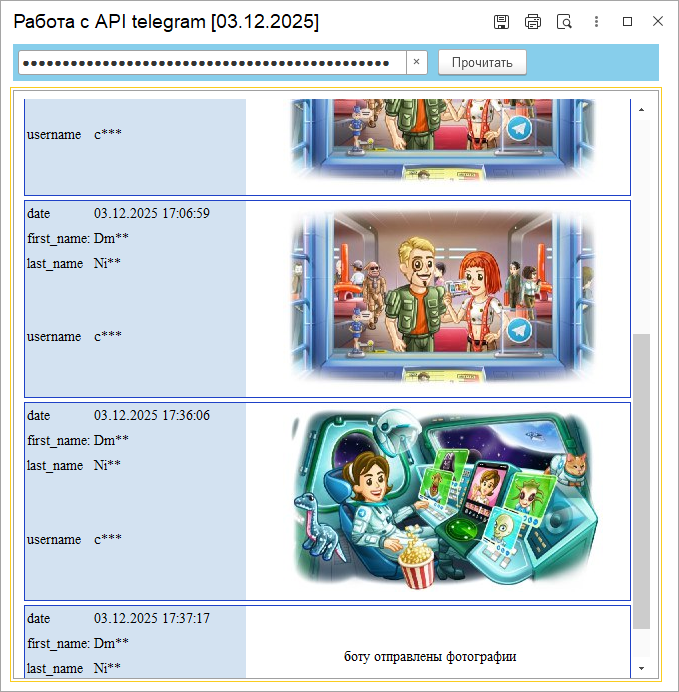
Task: Click the scrollbar down arrow
Action: pyautogui.click(x=641, y=668)
